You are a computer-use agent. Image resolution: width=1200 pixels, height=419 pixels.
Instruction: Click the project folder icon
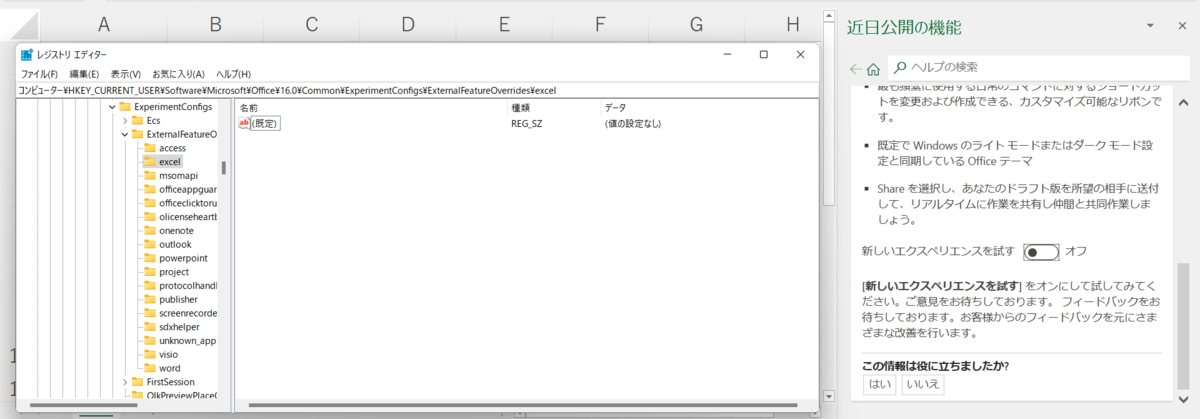pos(150,272)
